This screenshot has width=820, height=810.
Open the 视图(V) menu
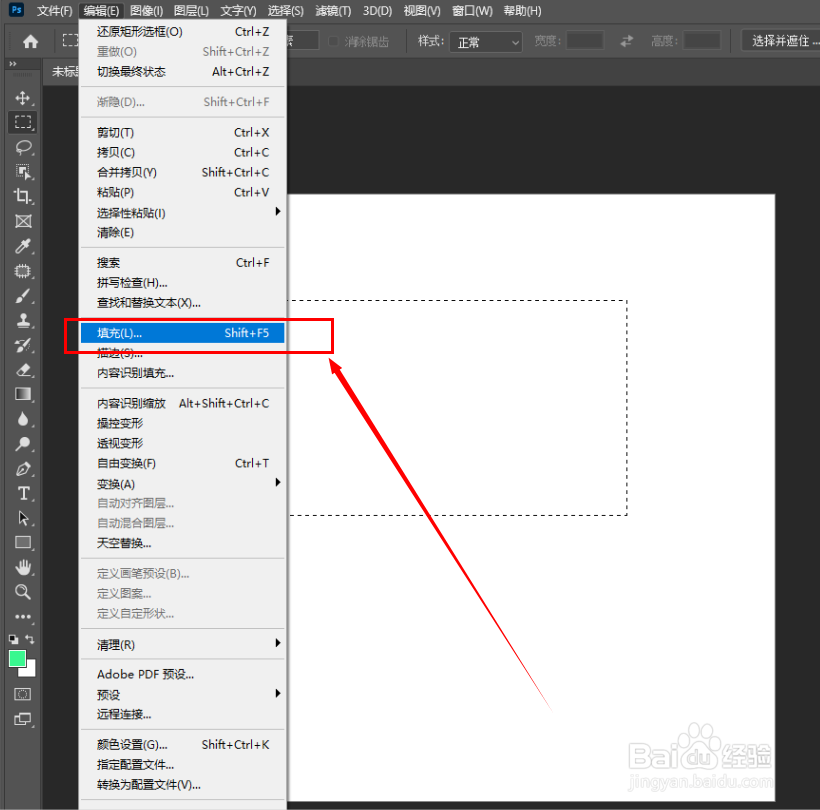[x=422, y=10]
